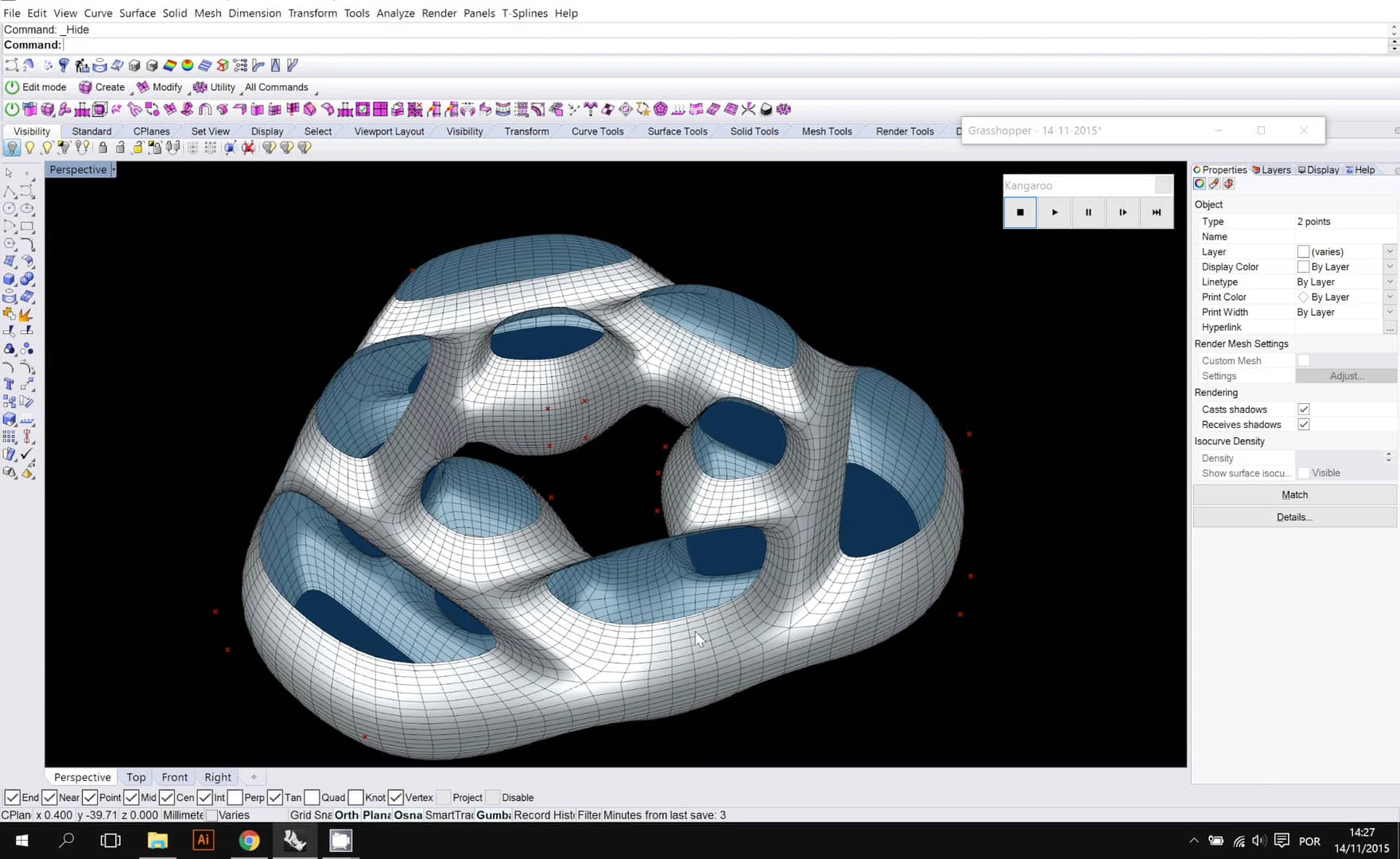Select the padlock Lock icon in the toolbar
This screenshot has width=1400, height=859.
click(103, 148)
